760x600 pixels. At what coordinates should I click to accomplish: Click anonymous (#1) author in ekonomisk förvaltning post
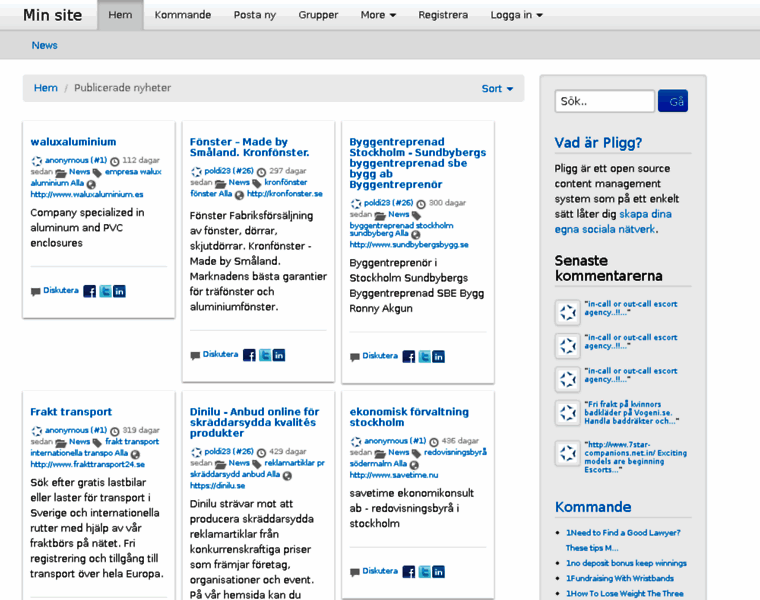[x=395, y=441]
